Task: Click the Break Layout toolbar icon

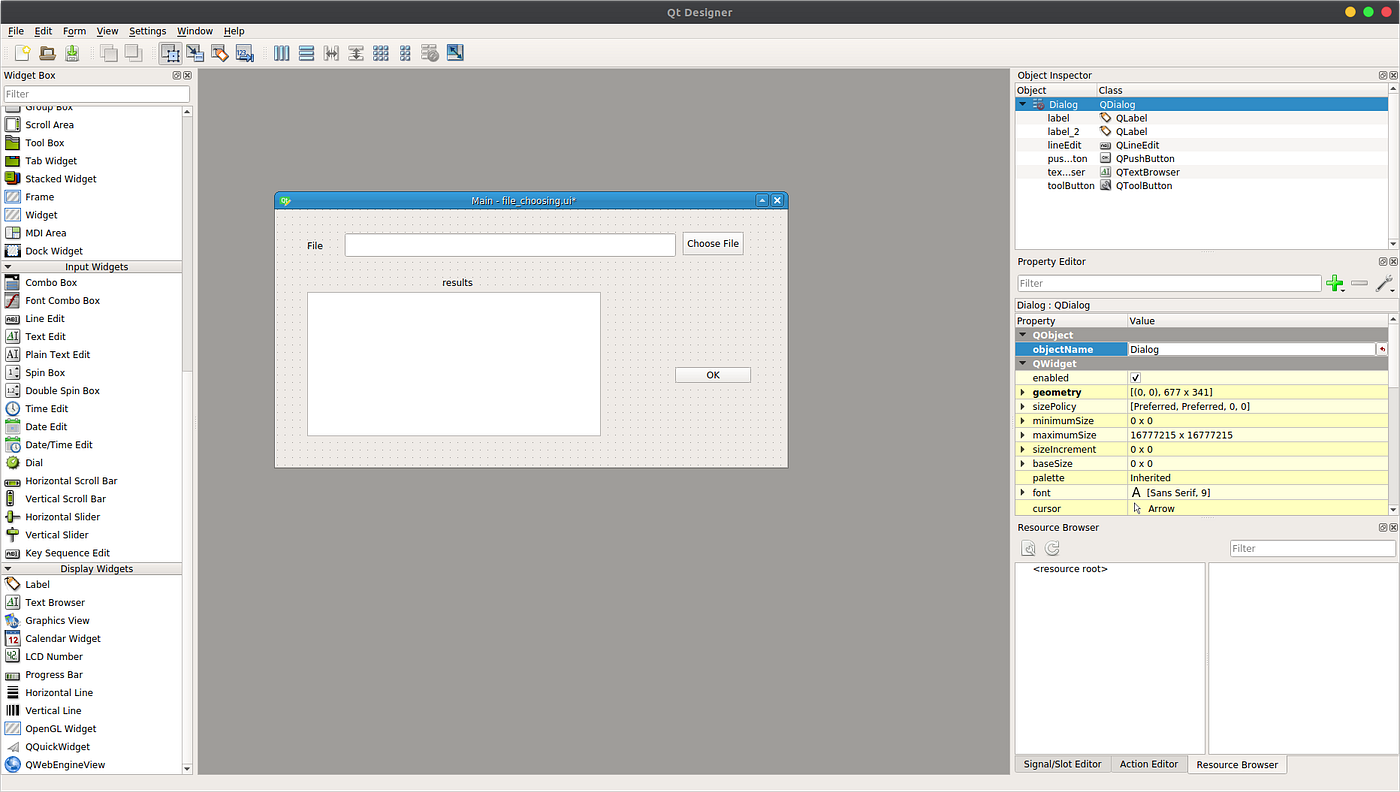Action: click(430, 53)
